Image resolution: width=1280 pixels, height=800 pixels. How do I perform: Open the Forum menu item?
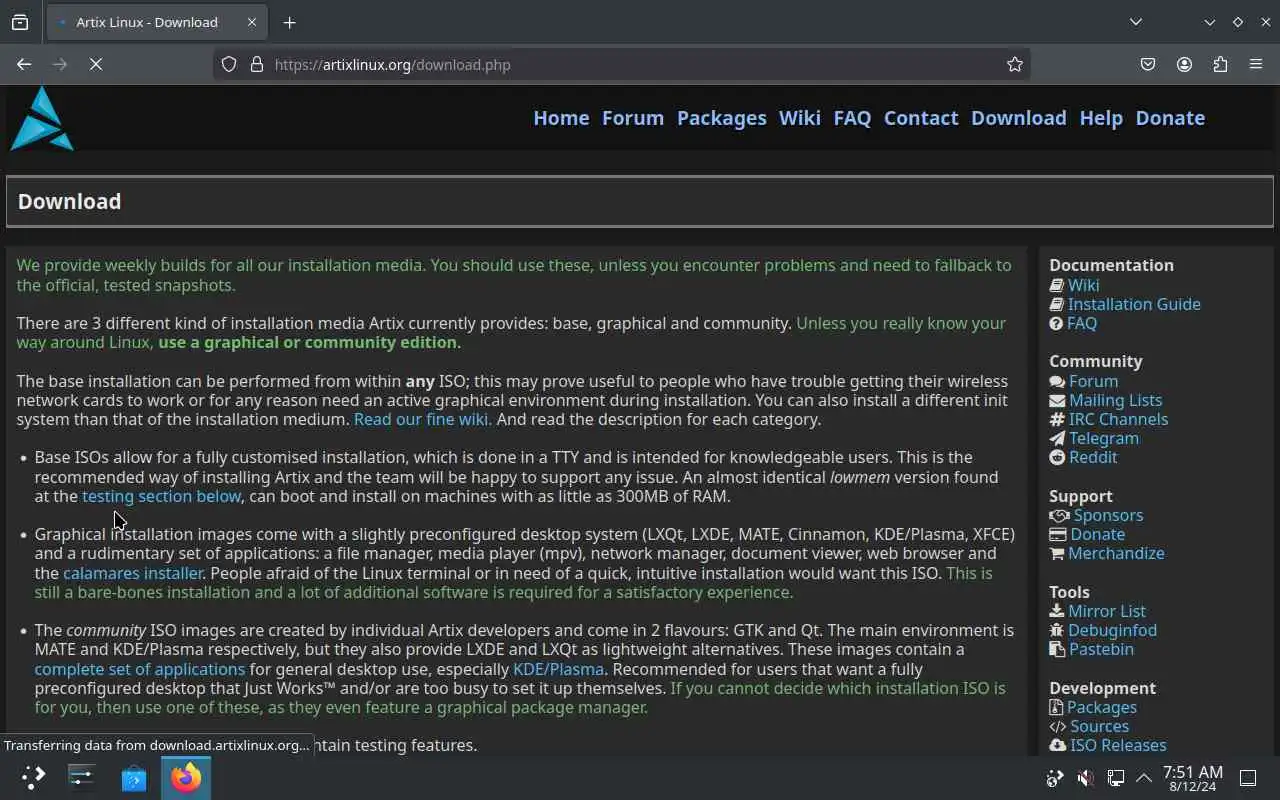tap(633, 118)
